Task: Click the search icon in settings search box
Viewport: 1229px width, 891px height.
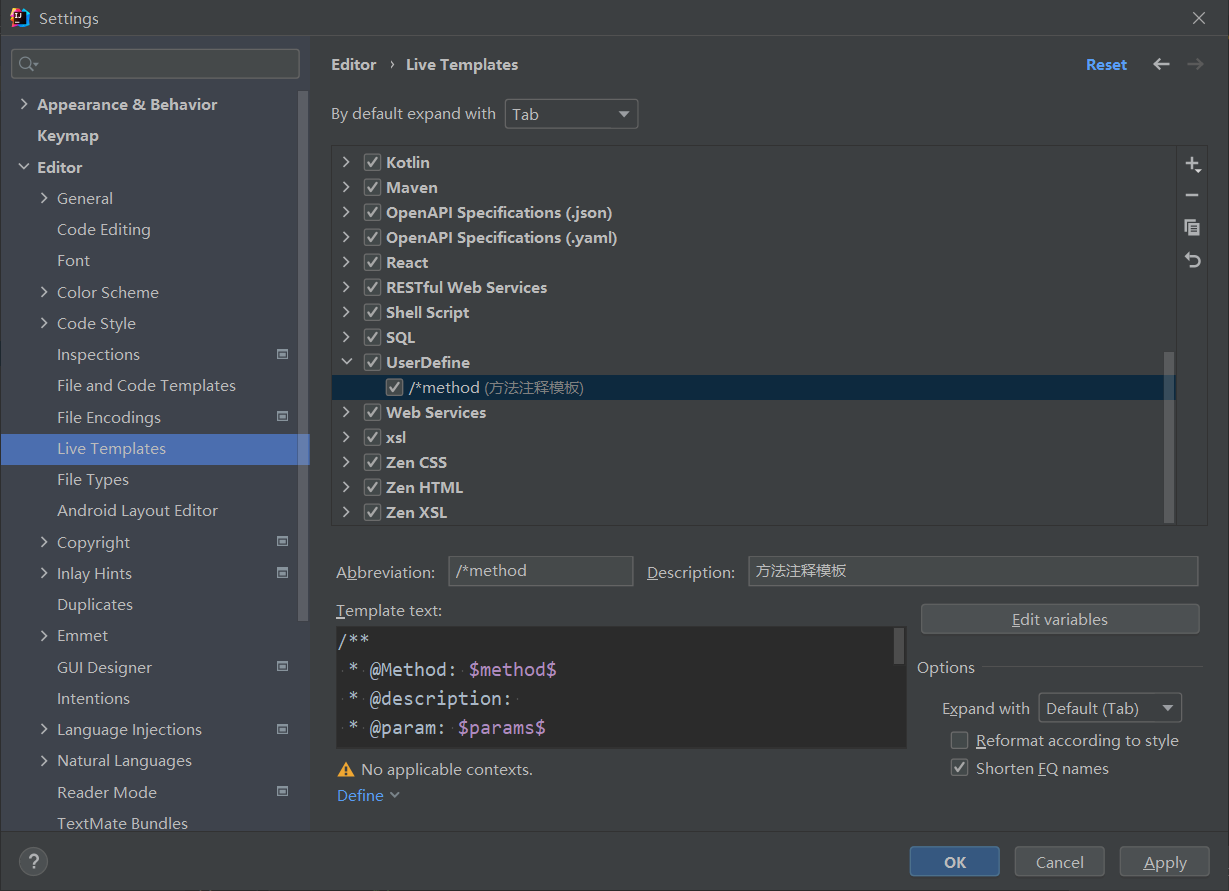Action: [x=27, y=64]
